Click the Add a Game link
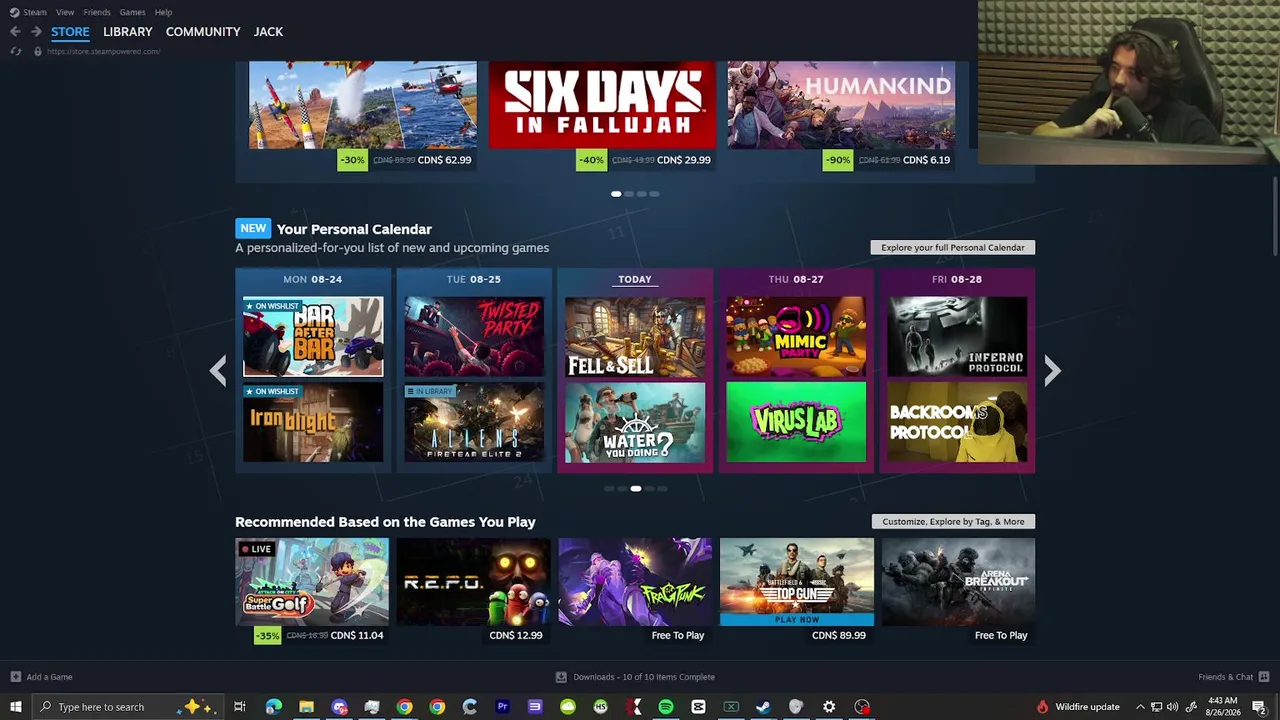Viewport: 1280px width, 720px height. click(x=49, y=677)
